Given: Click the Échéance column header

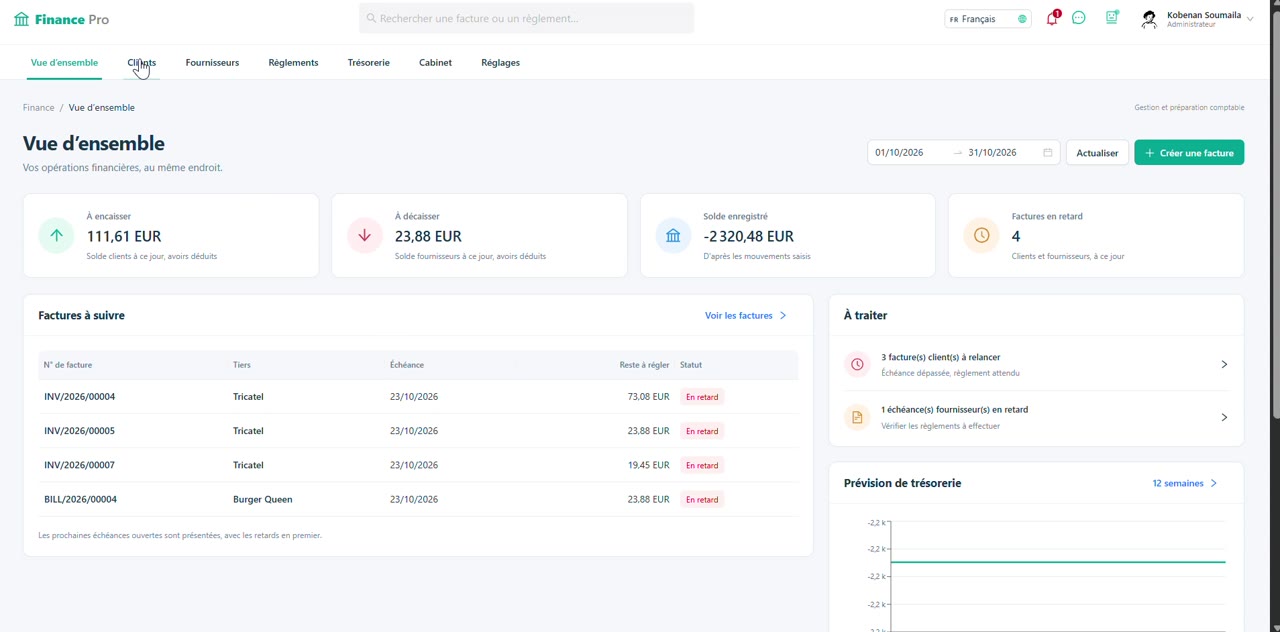Looking at the screenshot, I should pos(407,365).
